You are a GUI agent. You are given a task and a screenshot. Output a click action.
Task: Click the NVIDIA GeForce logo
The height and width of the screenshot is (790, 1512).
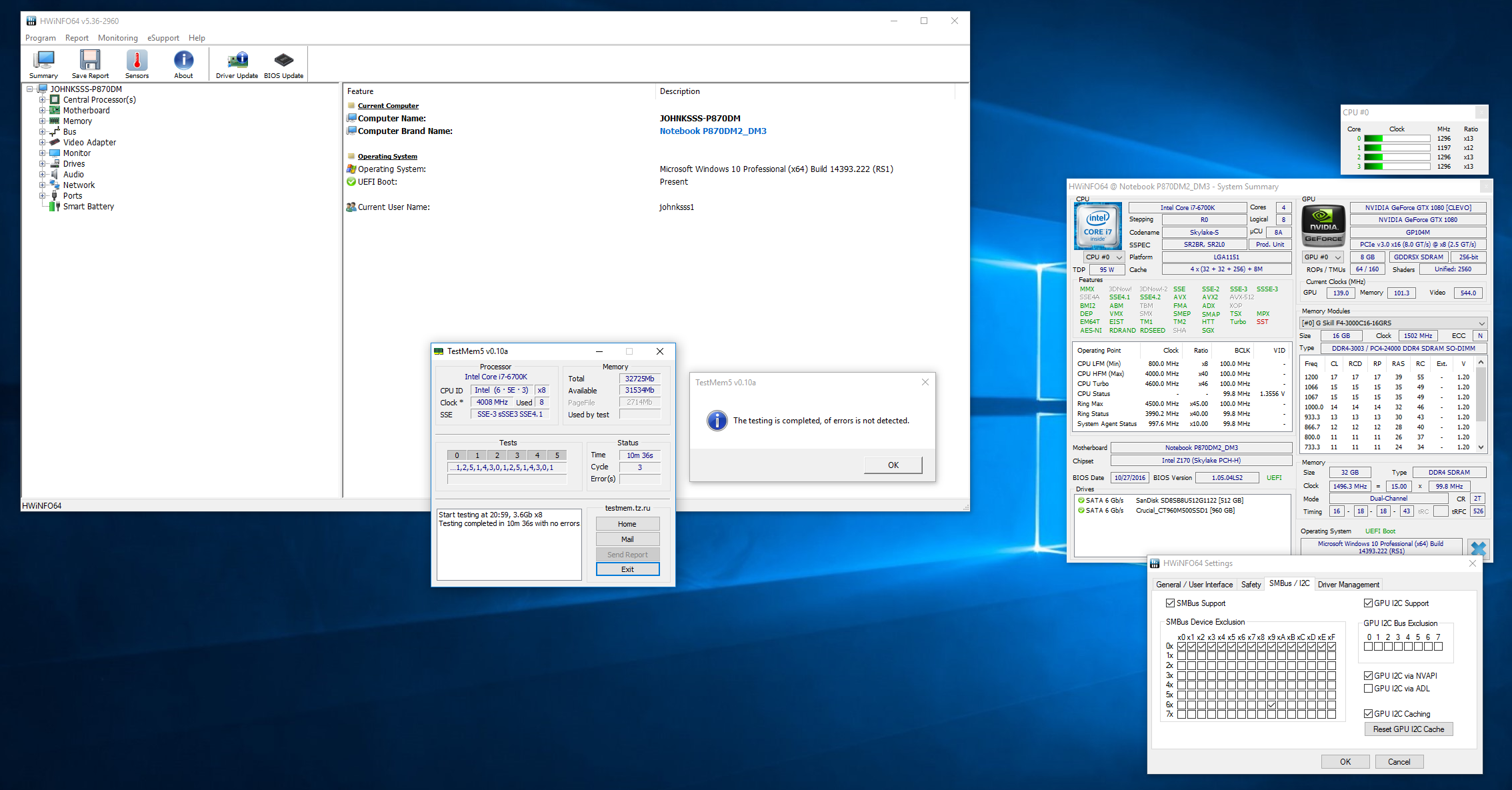coord(1323,226)
